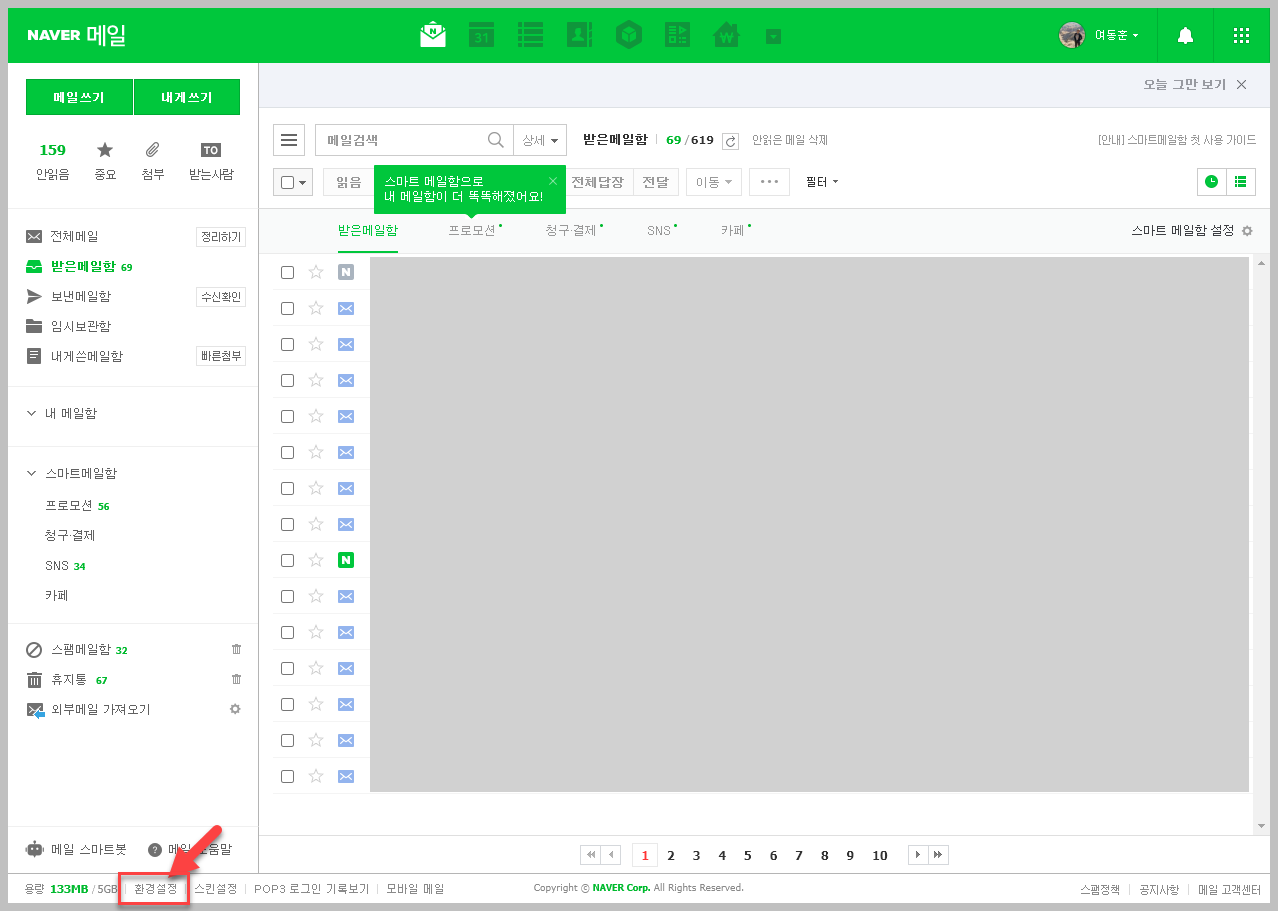Switch to the 카페 tab

tap(733, 230)
